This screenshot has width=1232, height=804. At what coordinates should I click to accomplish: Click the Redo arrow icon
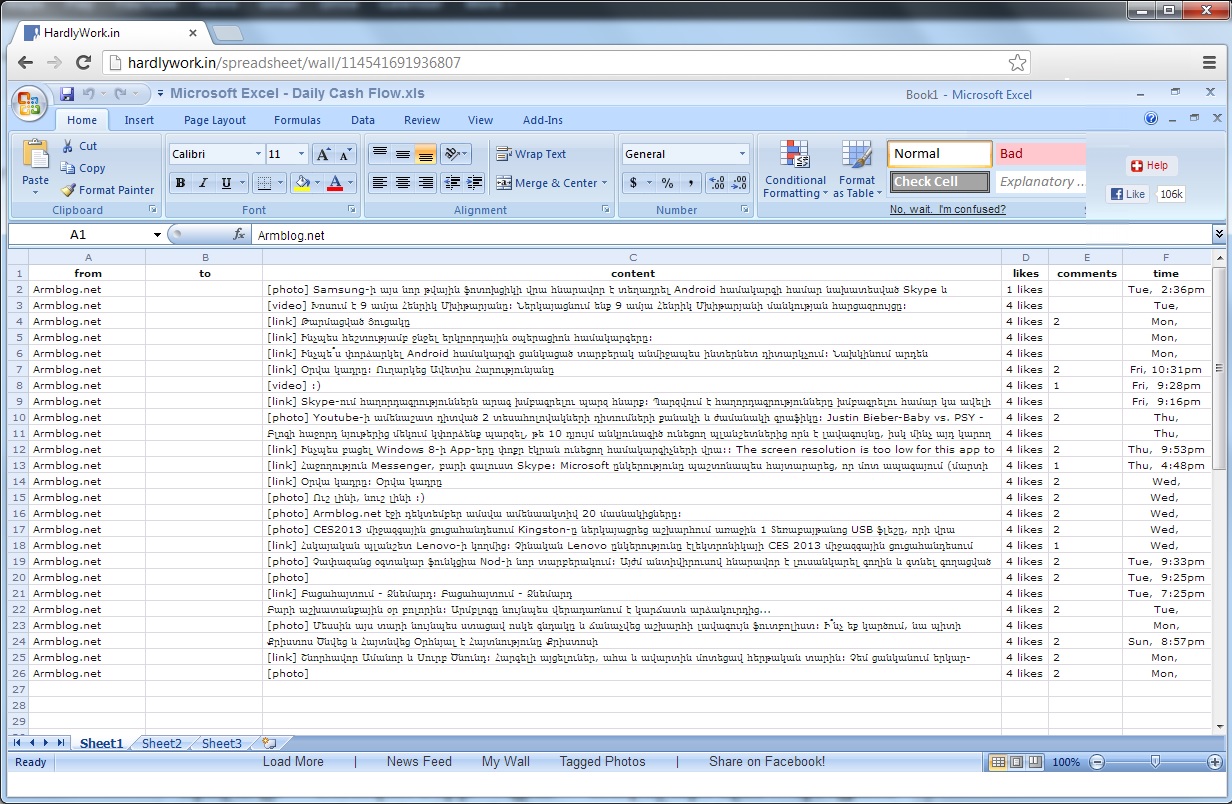[121, 94]
